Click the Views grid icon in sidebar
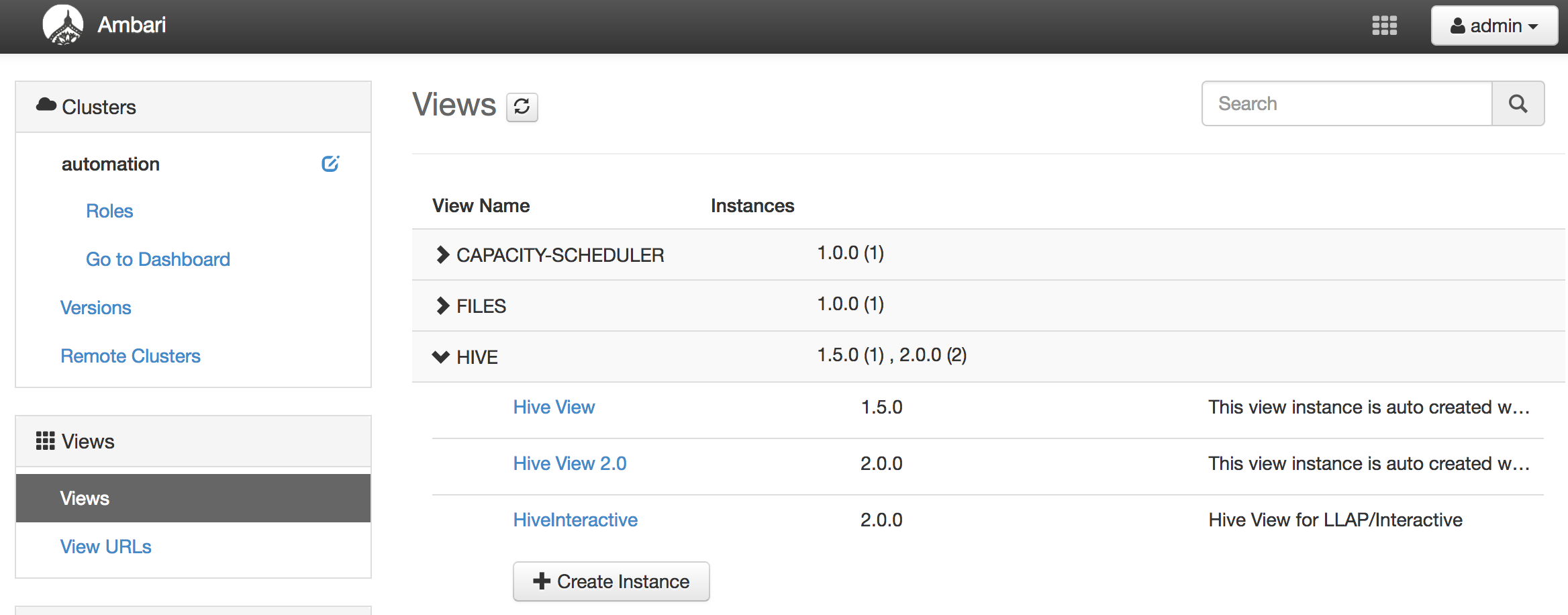This screenshot has width=1568, height=615. pos(44,441)
